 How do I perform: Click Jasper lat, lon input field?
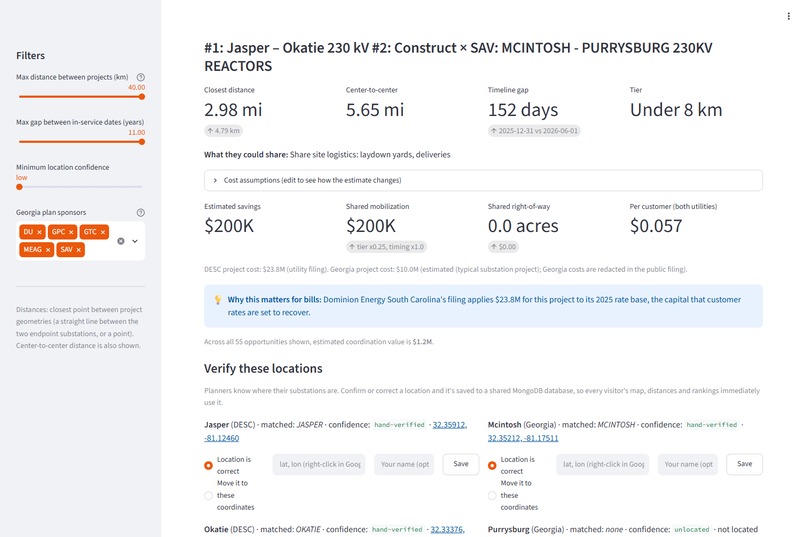pos(319,464)
